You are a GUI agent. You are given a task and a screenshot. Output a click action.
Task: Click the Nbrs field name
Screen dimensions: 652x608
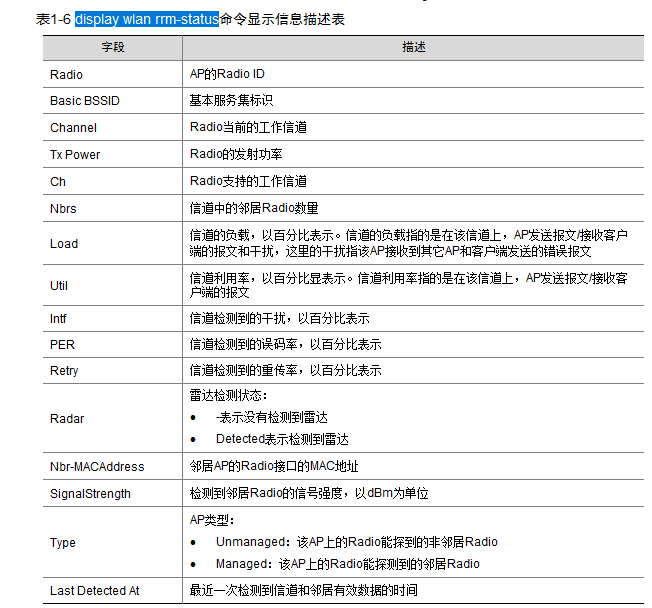(63, 208)
